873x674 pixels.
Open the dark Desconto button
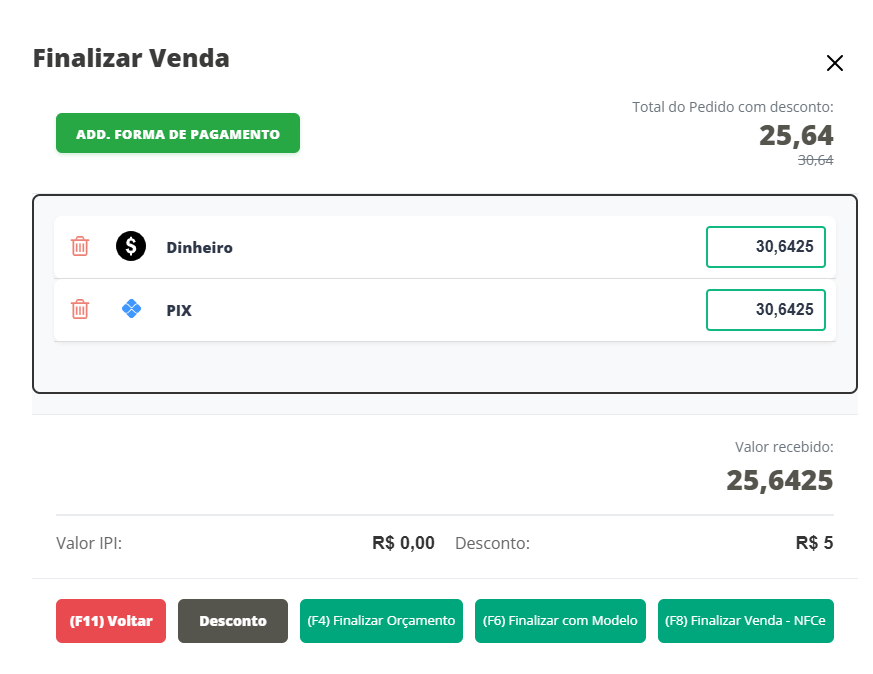pos(233,621)
